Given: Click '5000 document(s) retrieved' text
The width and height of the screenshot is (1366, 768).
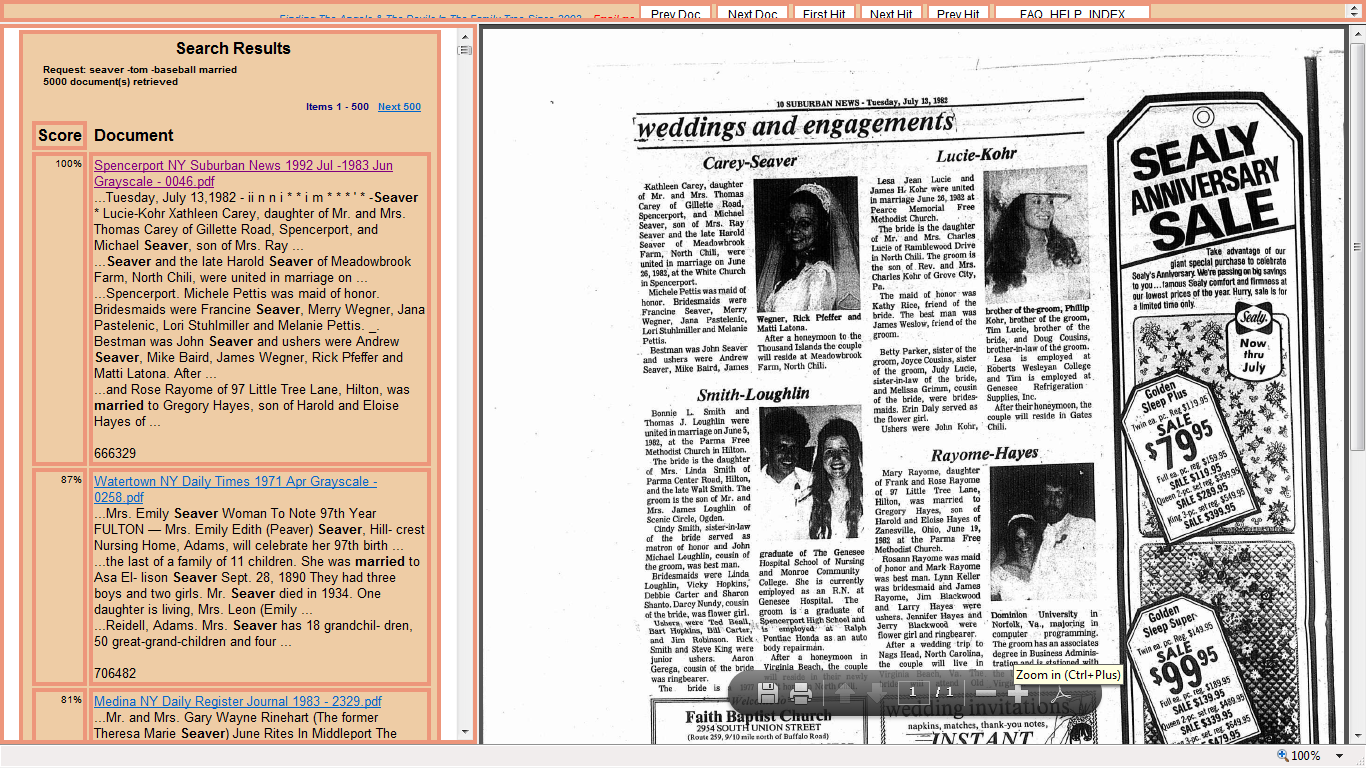Looking at the screenshot, I should click(110, 82).
